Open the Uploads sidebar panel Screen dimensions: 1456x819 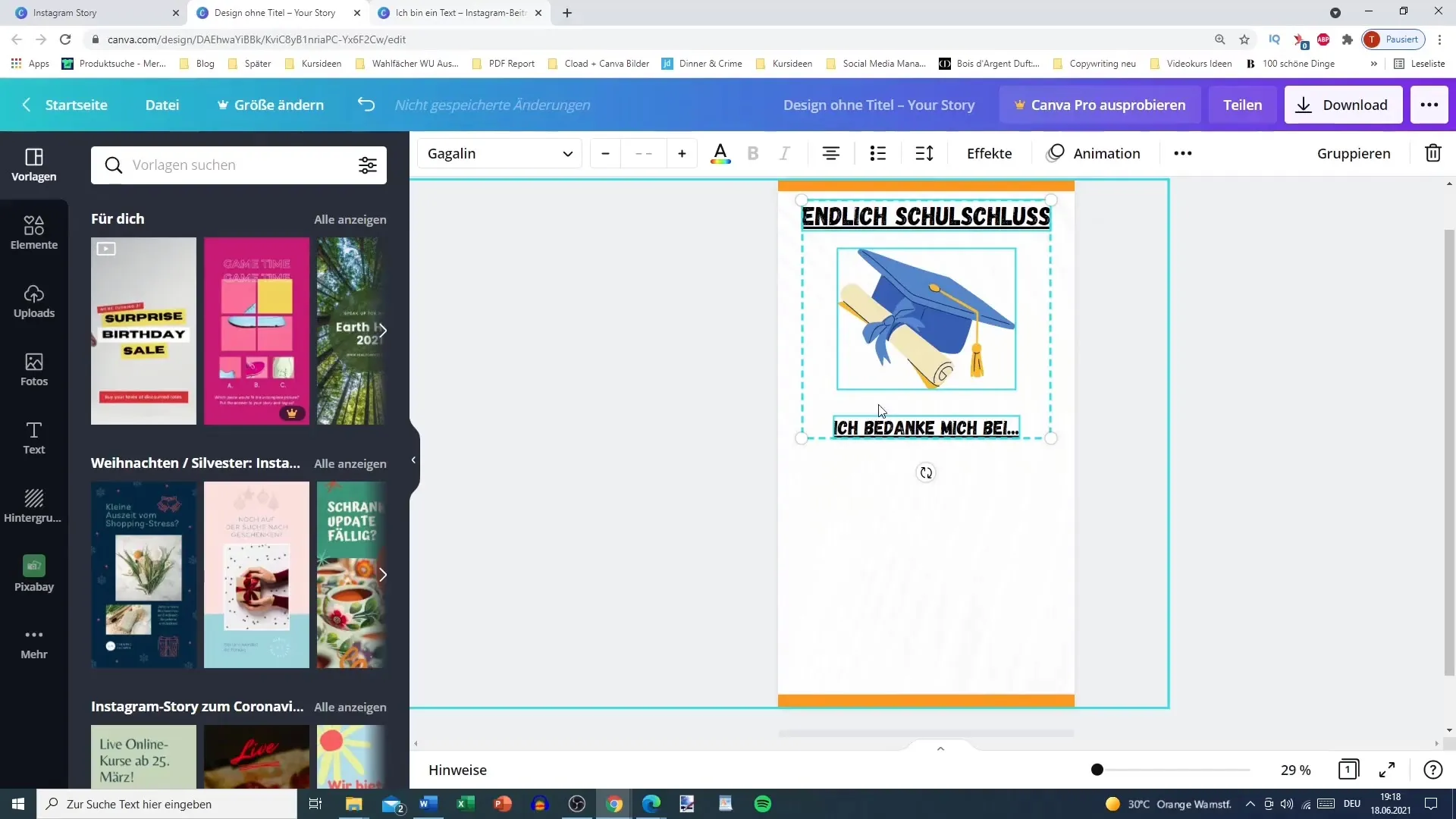(x=34, y=301)
